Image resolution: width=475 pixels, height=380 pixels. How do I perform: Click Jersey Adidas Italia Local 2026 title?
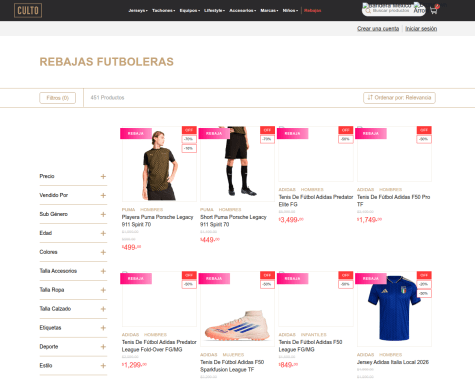393,362
